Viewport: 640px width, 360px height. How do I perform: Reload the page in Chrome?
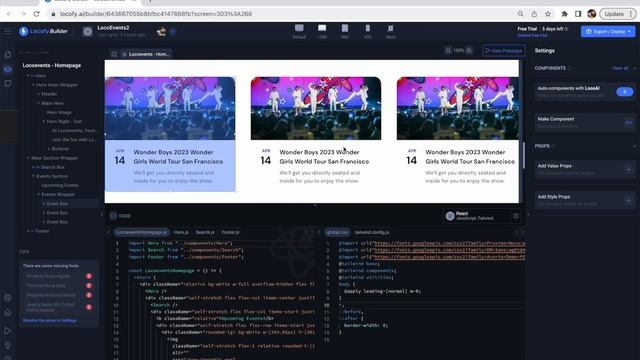pyautogui.click(x=36, y=14)
